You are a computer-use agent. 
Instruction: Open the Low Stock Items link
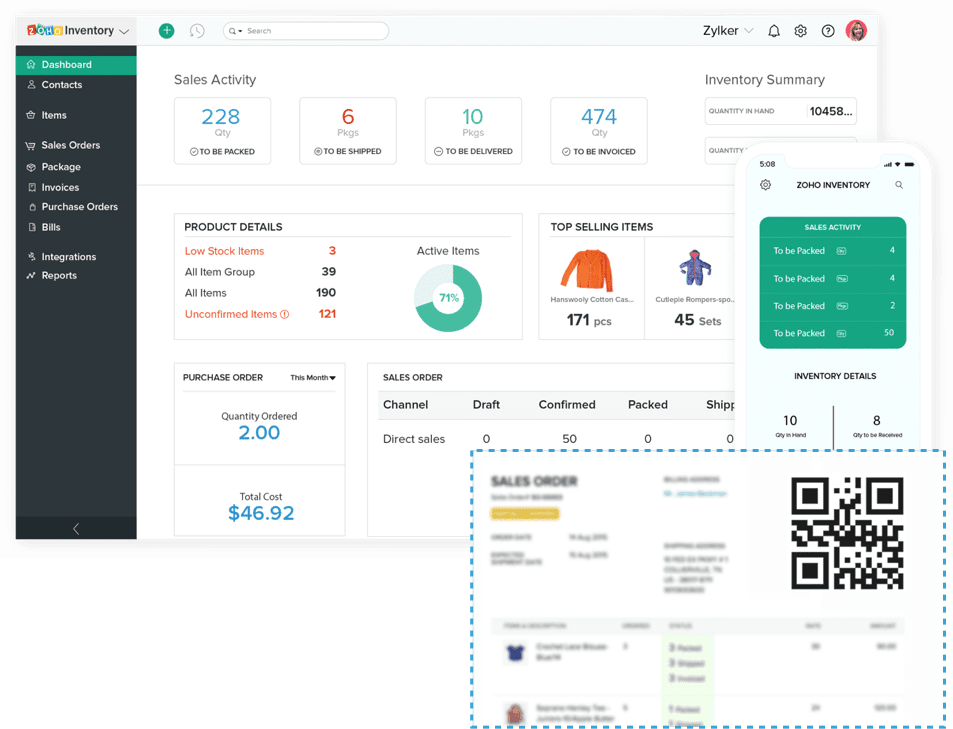224,251
